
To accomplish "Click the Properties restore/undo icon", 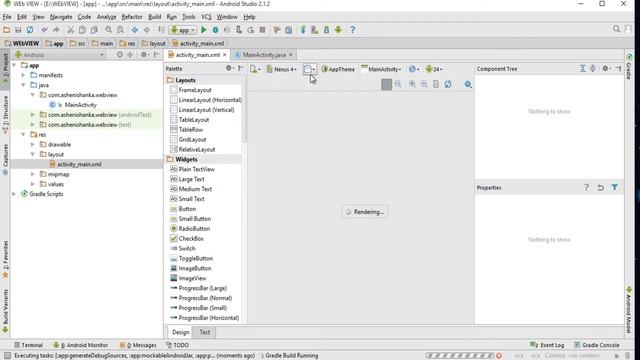I will point(600,187).
